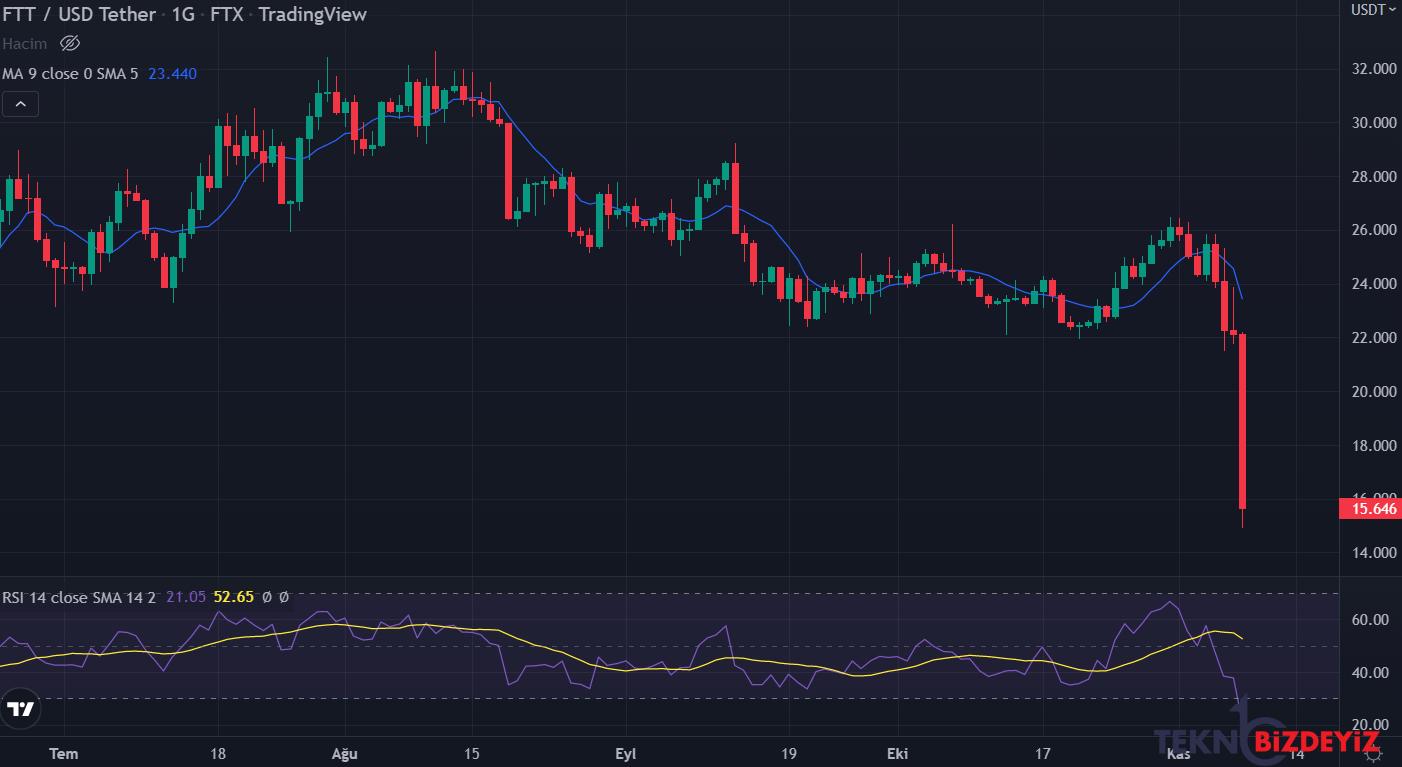The width and height of the screenshot is (1402, 767).
Task: Click the MA 9 close indicator legend
Action: point(70,73)
